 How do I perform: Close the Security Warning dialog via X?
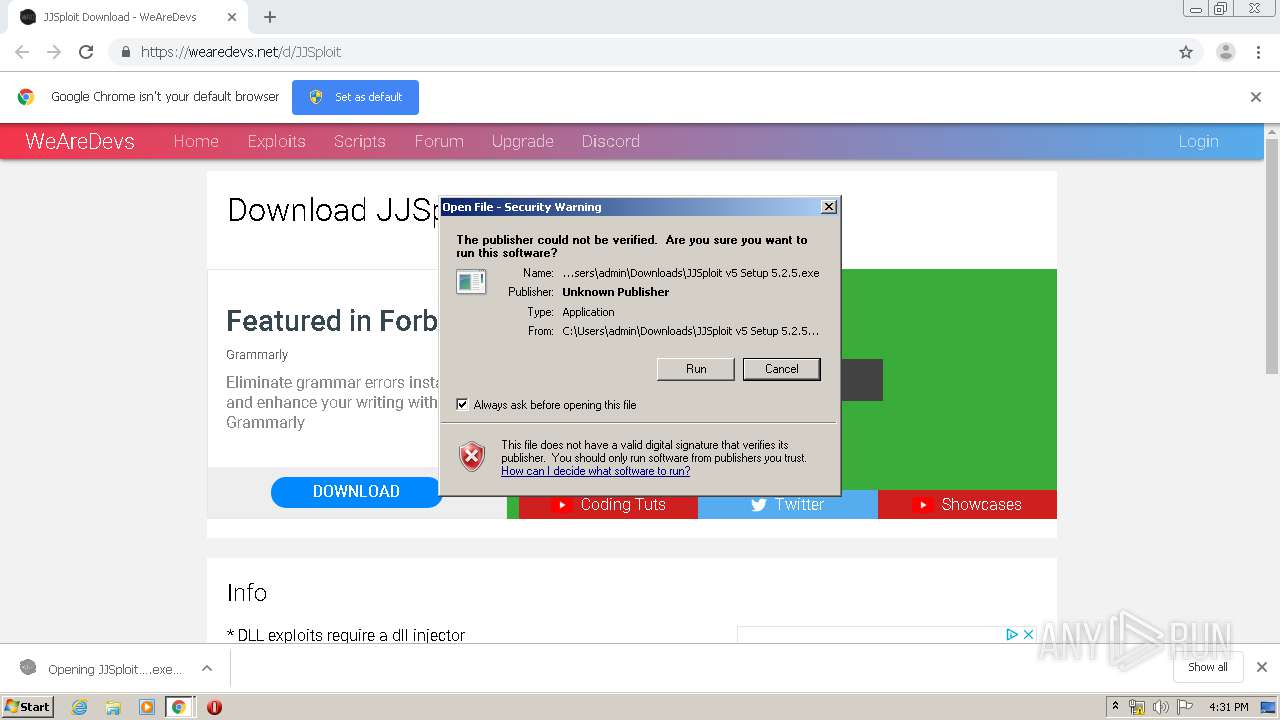[x=828, y=207]
